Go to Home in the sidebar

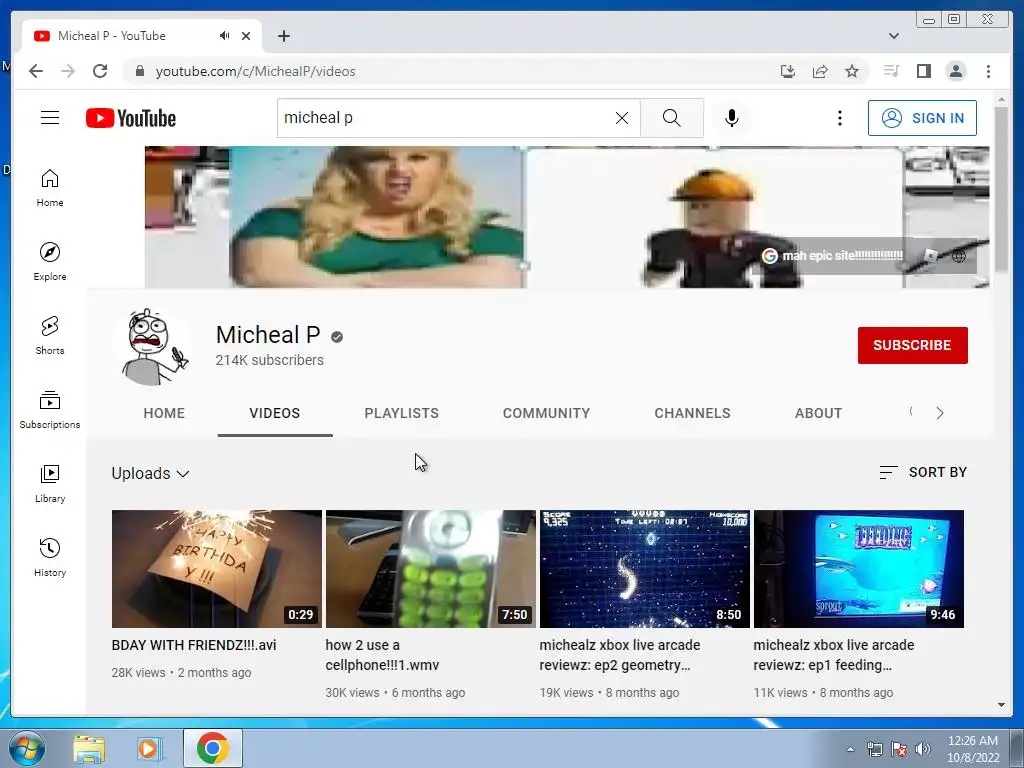(x=50, y=188)
